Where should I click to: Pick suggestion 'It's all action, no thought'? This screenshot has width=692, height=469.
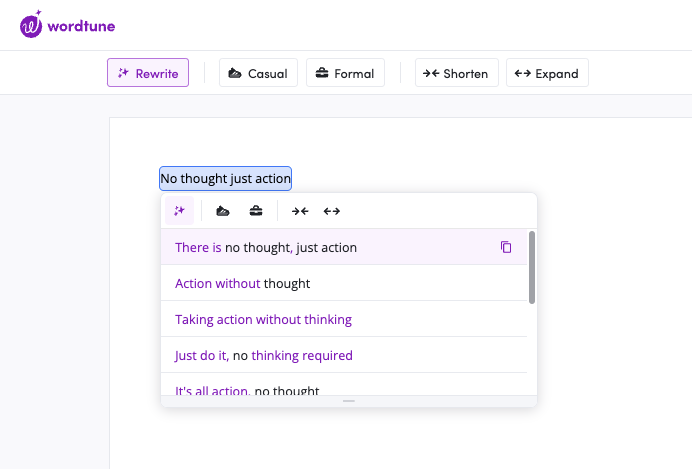tap(344, 384)
